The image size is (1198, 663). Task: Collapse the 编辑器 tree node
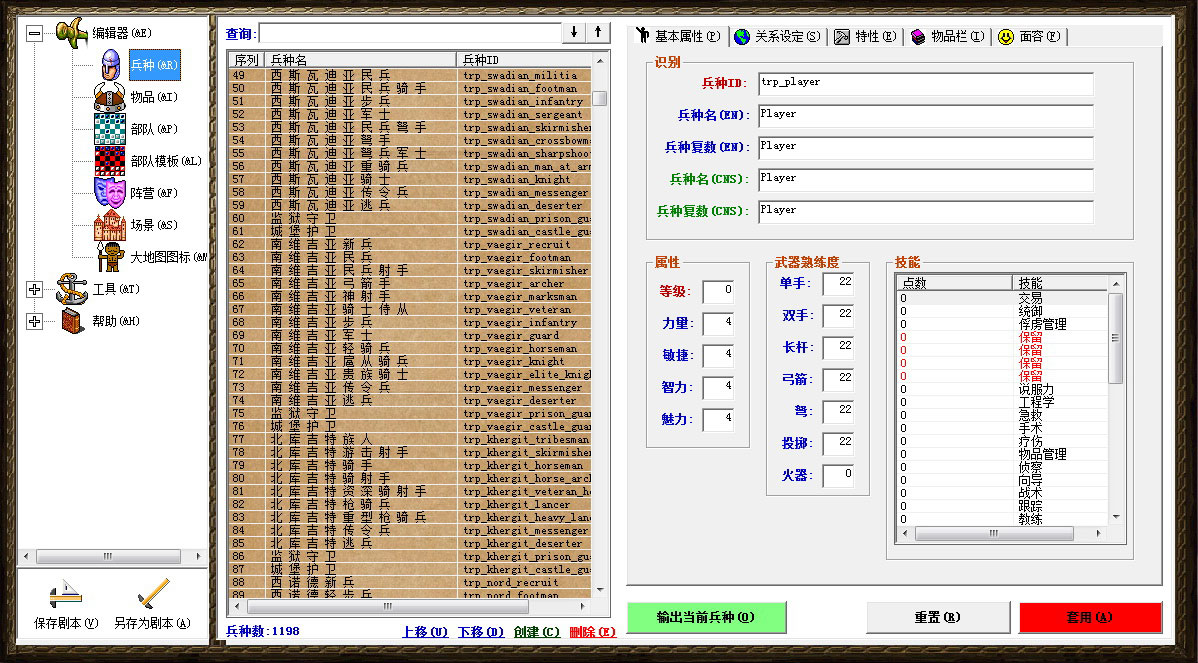click(35, 33)
